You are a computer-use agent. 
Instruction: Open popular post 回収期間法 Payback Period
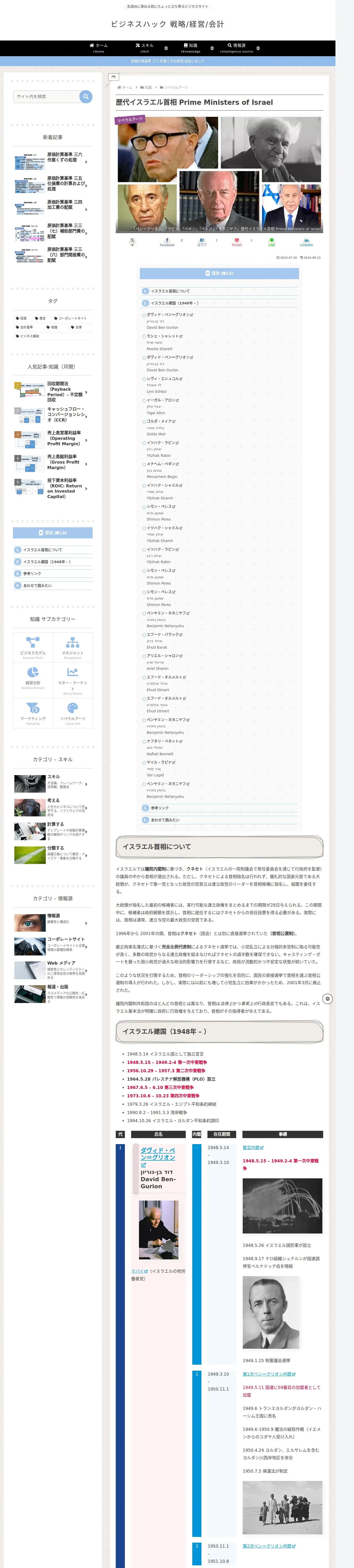(53, 392)
